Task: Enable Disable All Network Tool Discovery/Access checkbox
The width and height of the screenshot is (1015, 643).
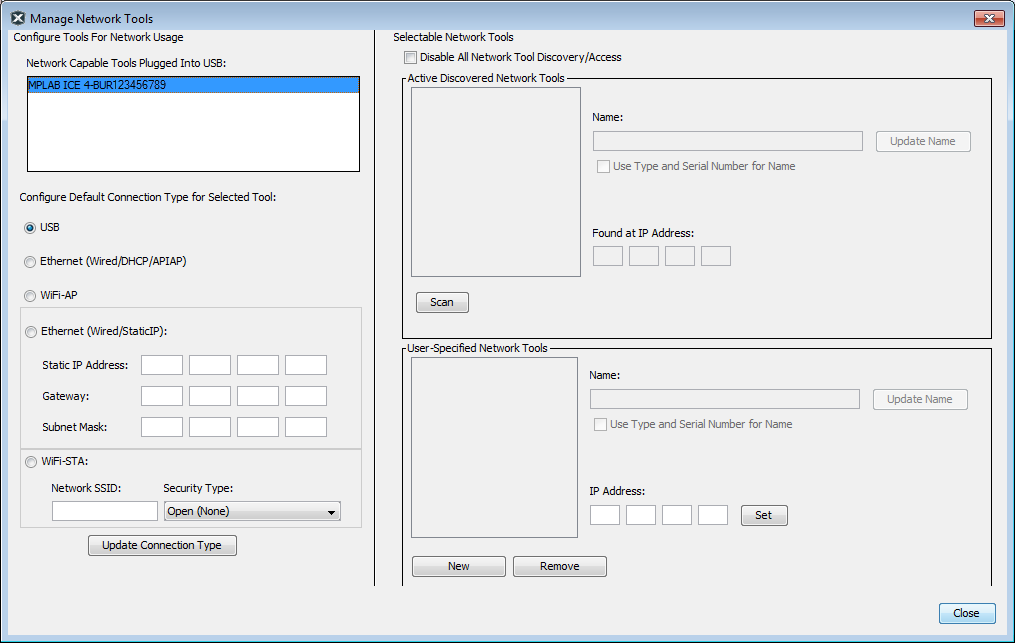Action: click(410, 58)
